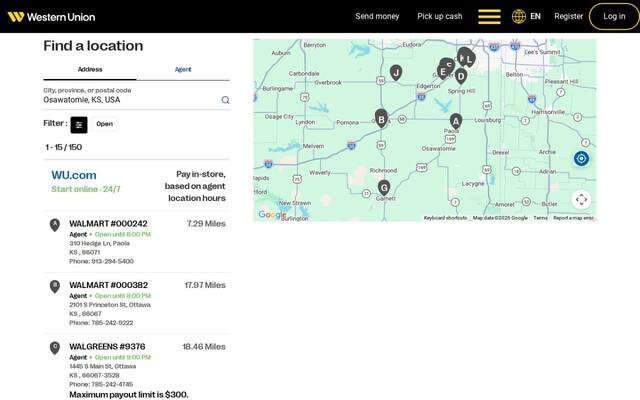Click the globe language icon

click(x=519, y=17)
